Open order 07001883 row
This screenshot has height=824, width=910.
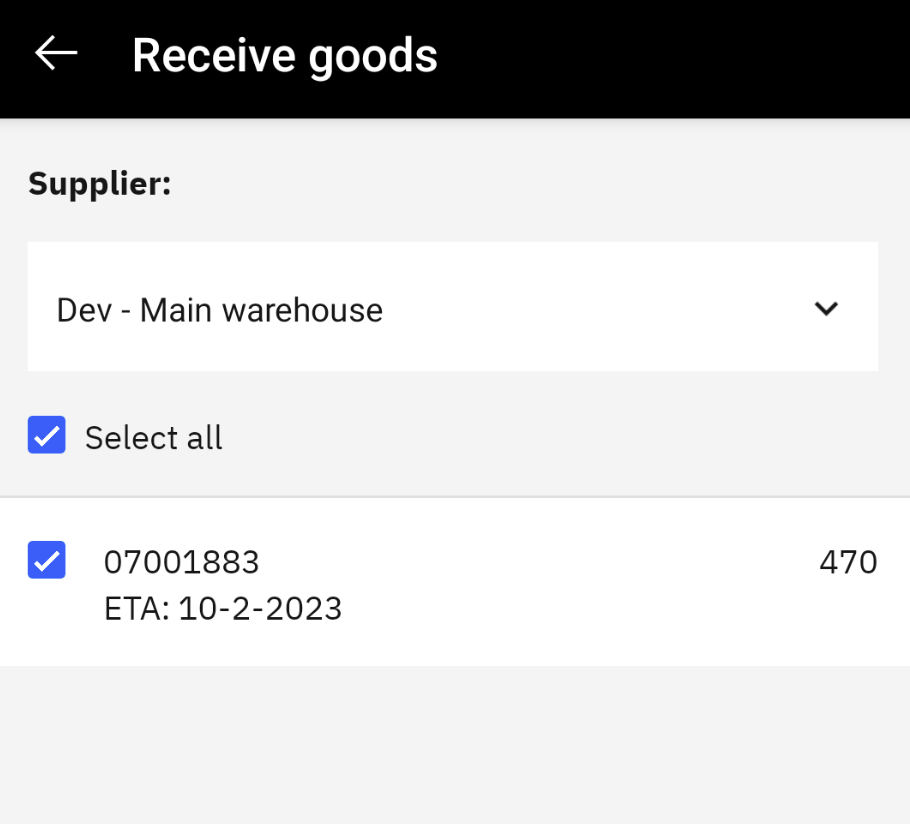[452, 582]
